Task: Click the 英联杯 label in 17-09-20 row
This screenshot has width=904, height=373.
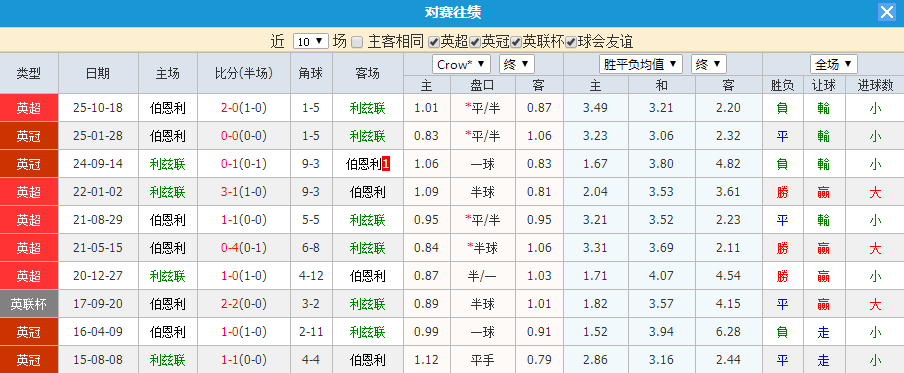Action: click(x=29, y=304)
